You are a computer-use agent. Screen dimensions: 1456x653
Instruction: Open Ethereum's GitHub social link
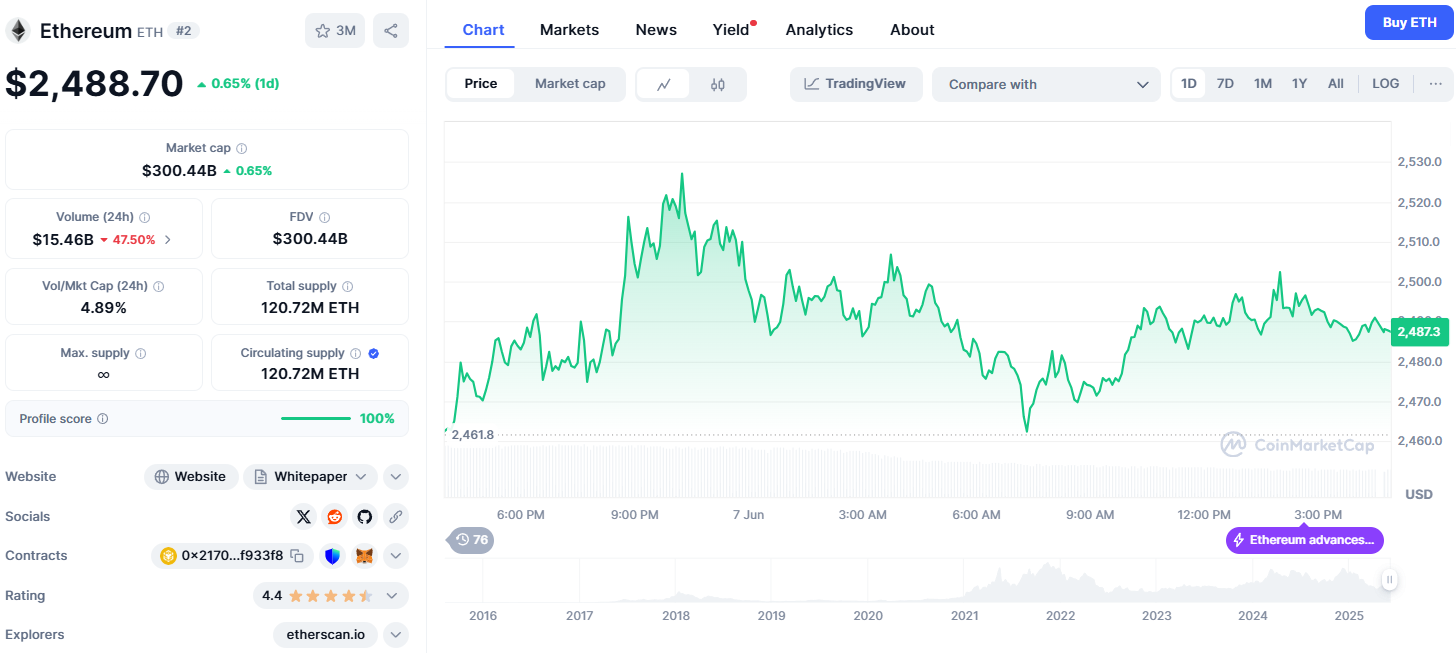365,516
